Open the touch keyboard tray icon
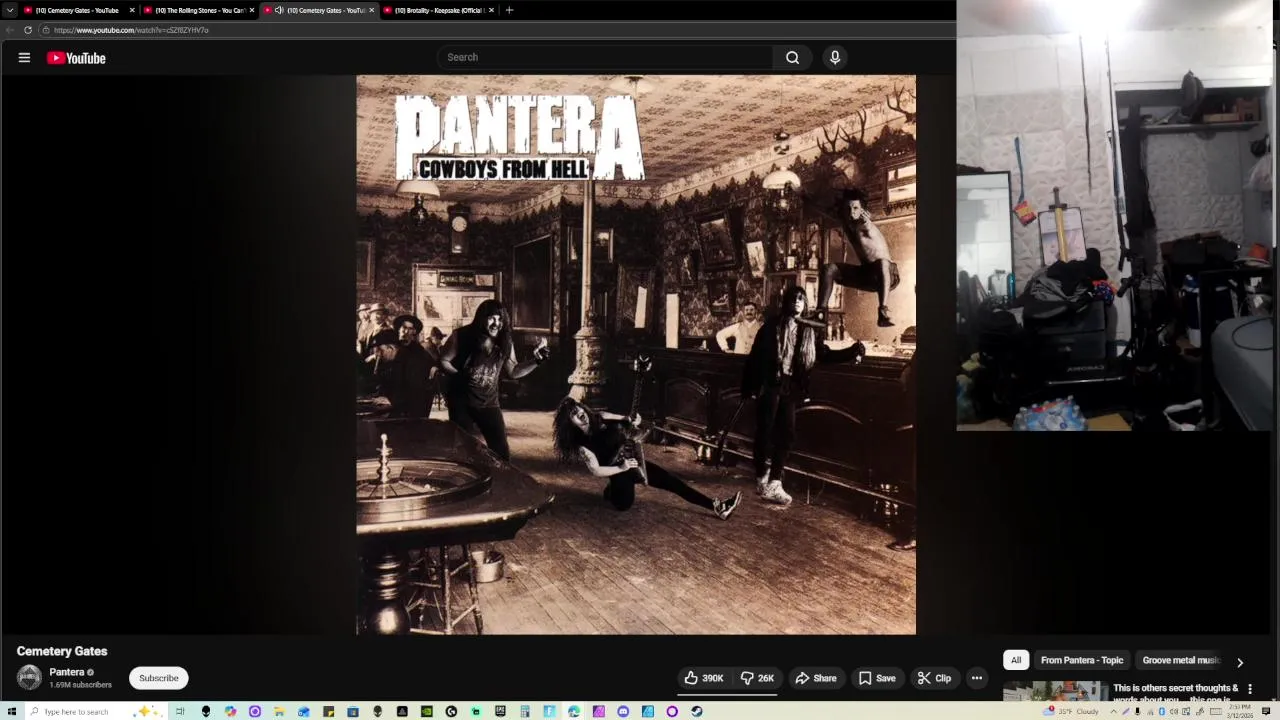The height and width of the screenshot is (720, 1280). [x=1215, y=711]
